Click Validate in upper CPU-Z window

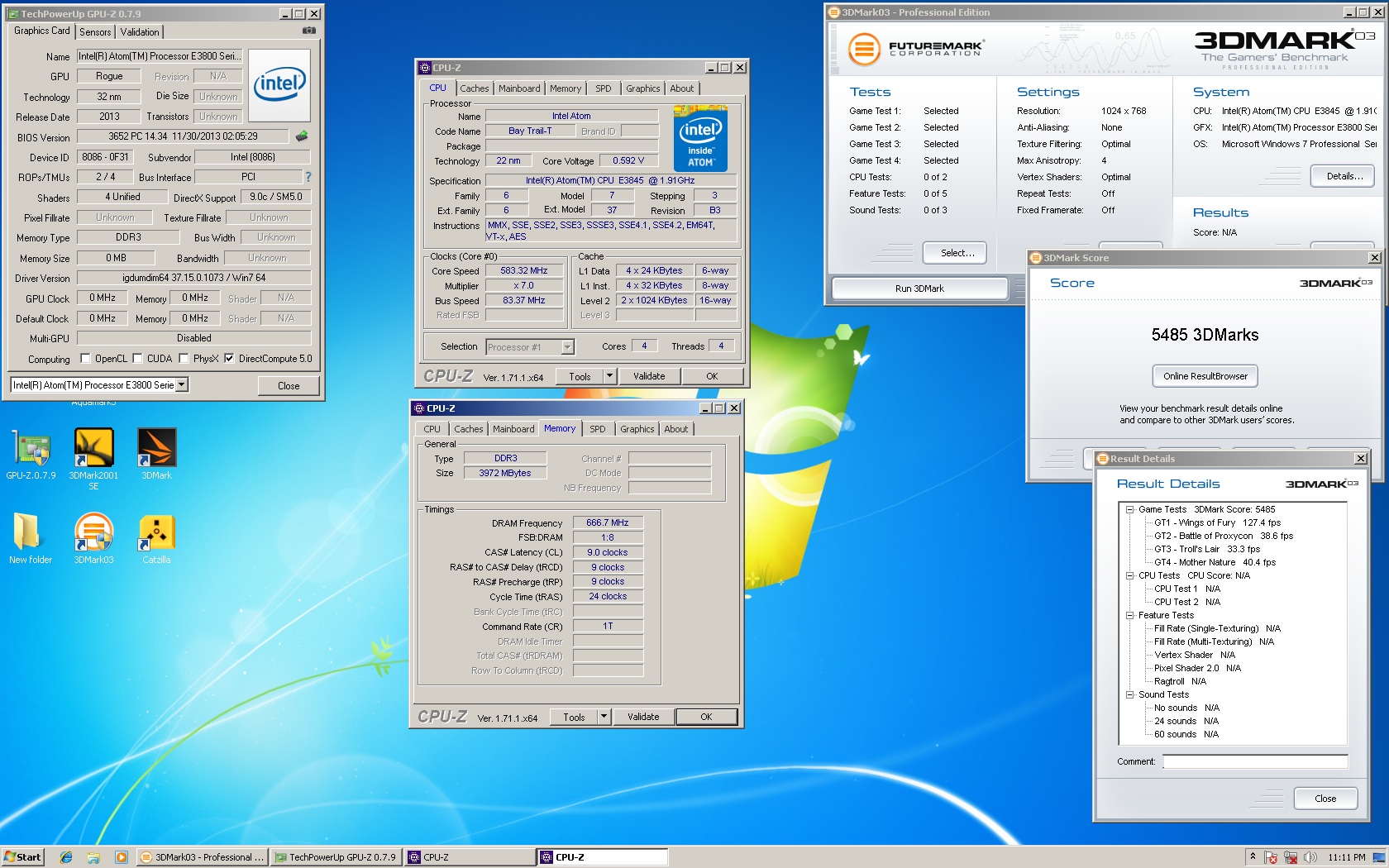tap(649, 376)
